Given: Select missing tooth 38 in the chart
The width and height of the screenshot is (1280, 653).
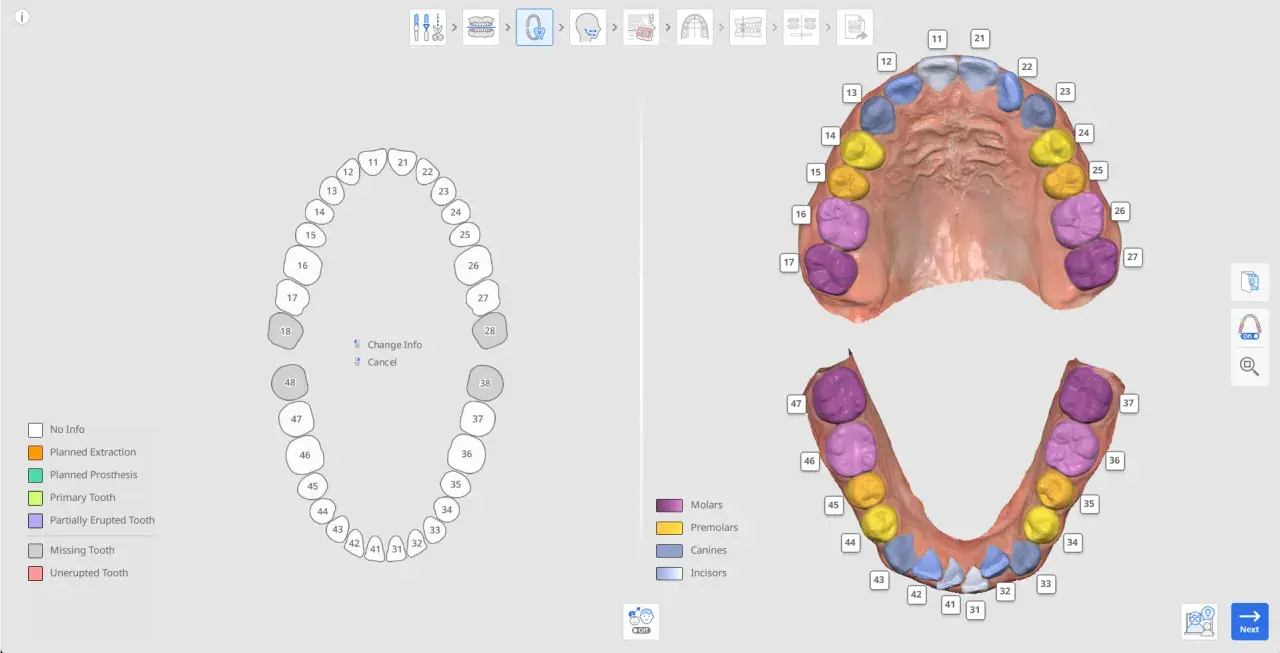Looking at the screenshot, I should (x=485, y=383).
